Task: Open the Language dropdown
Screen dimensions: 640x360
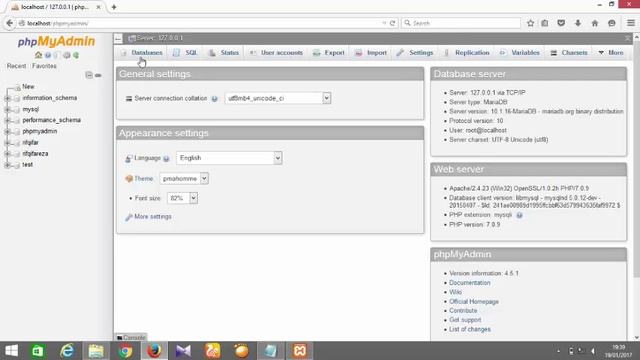Action: click(x=229, y=158)
